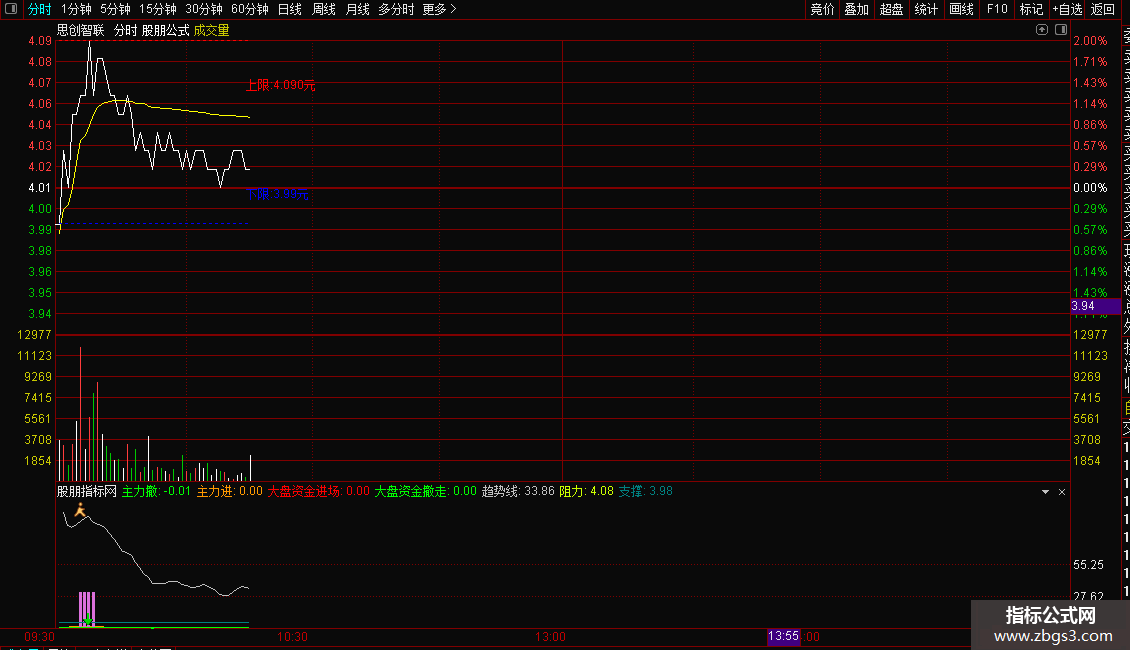Click the 支撑: 3.98 value
The width and height of the screenshot is (1130, 650).
click(x=646, y=491)
